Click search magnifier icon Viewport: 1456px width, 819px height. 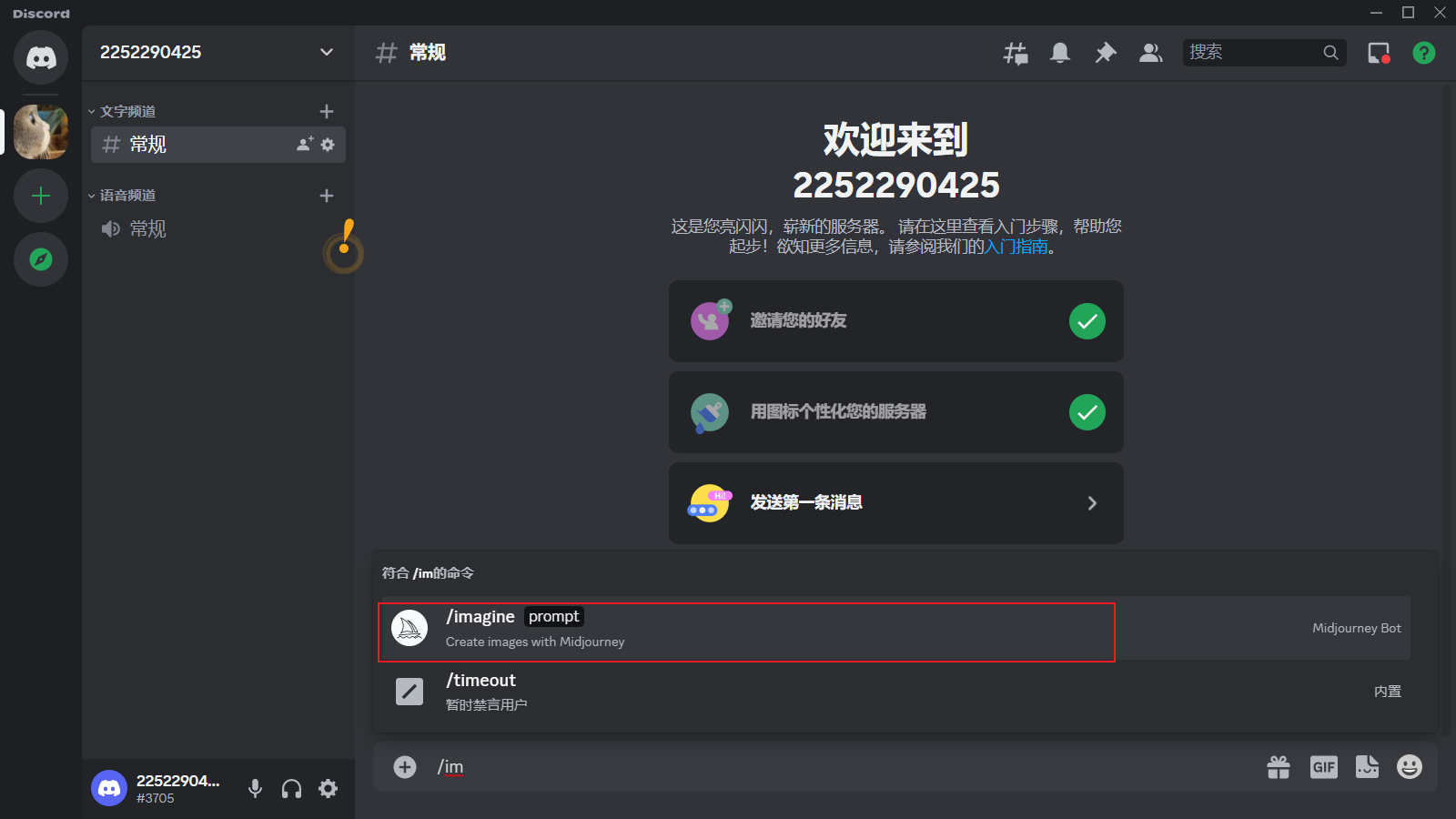point(1330,53)
